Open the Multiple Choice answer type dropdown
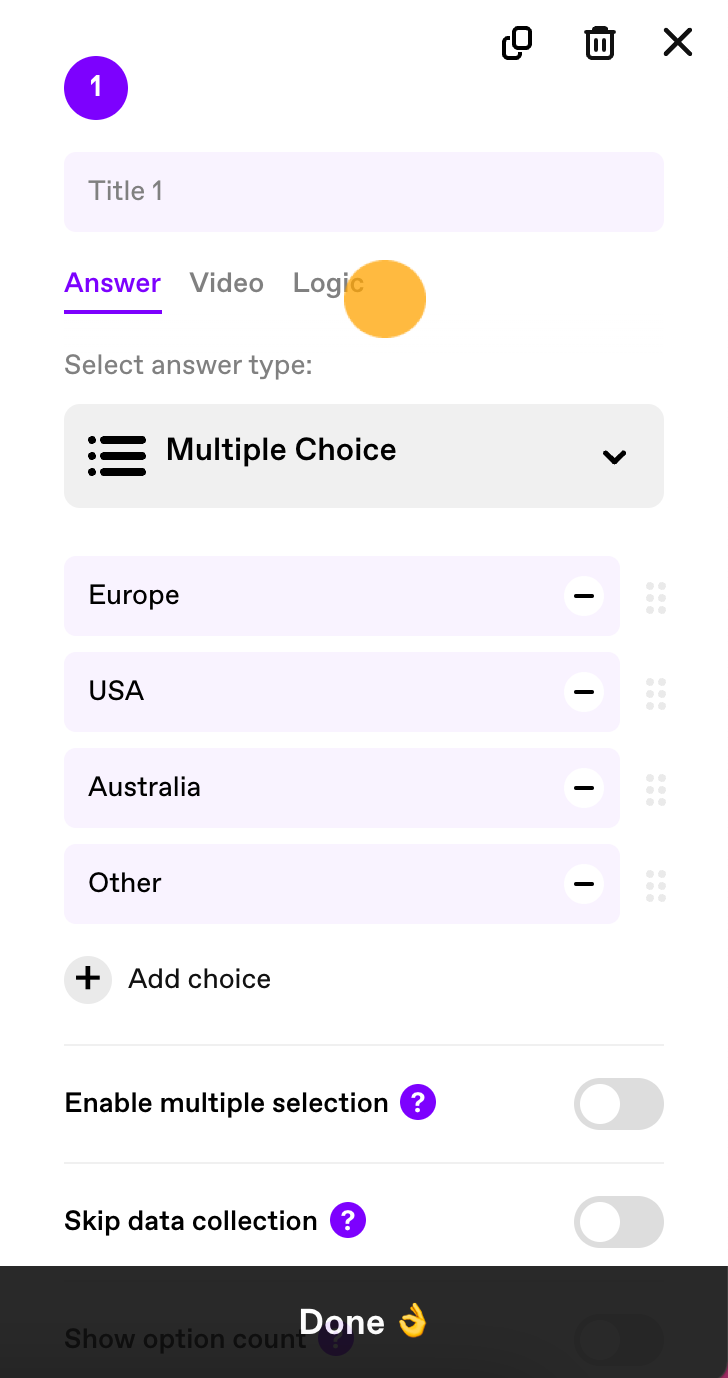 (364, 456)
